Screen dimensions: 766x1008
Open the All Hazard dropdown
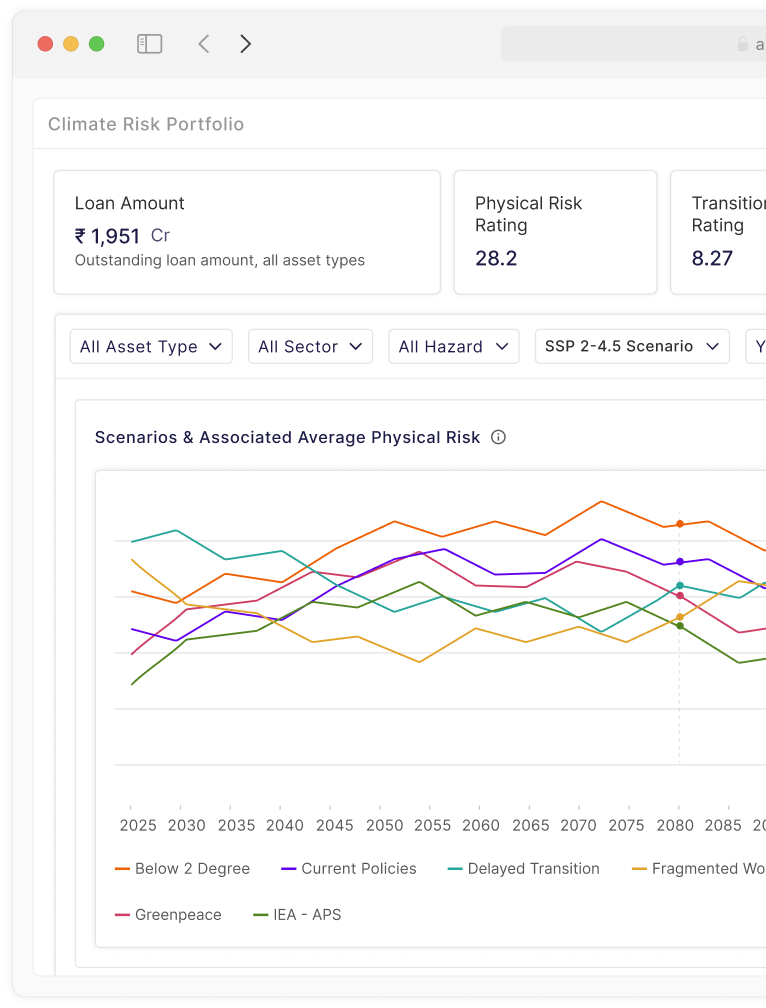[454, 346]
